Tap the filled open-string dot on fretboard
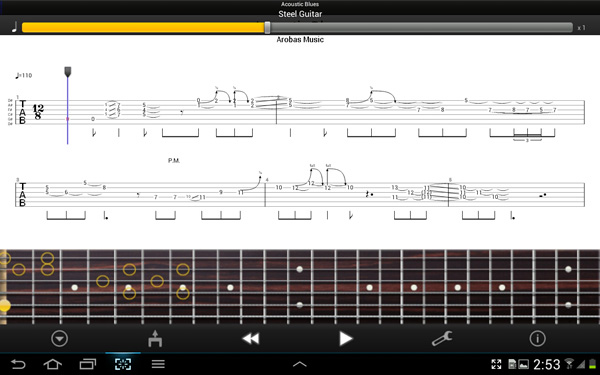Screen dimensions: 600x375 tap(5, 305)
